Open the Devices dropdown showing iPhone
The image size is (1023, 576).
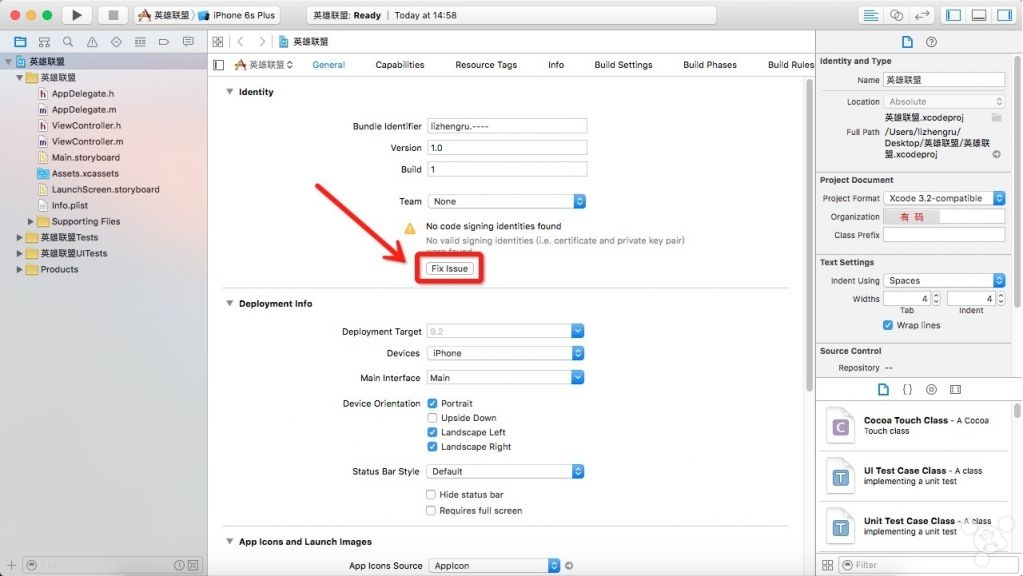[506, 353]
